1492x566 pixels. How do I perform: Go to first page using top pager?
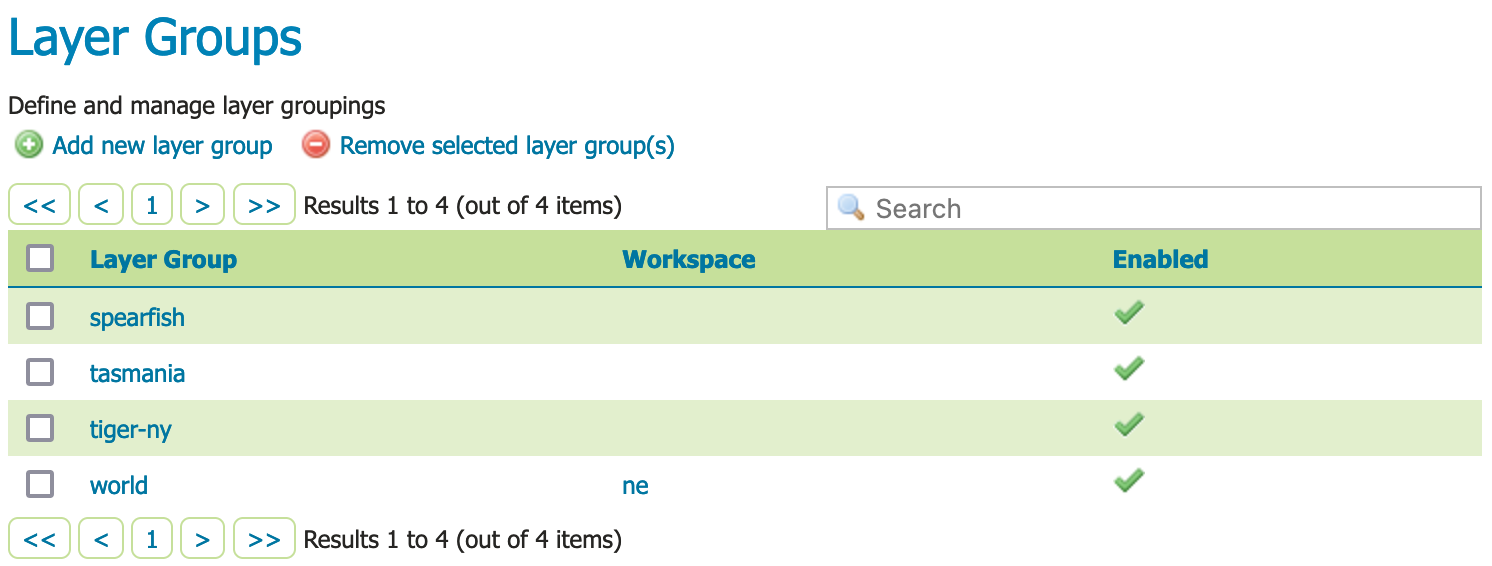40,206
